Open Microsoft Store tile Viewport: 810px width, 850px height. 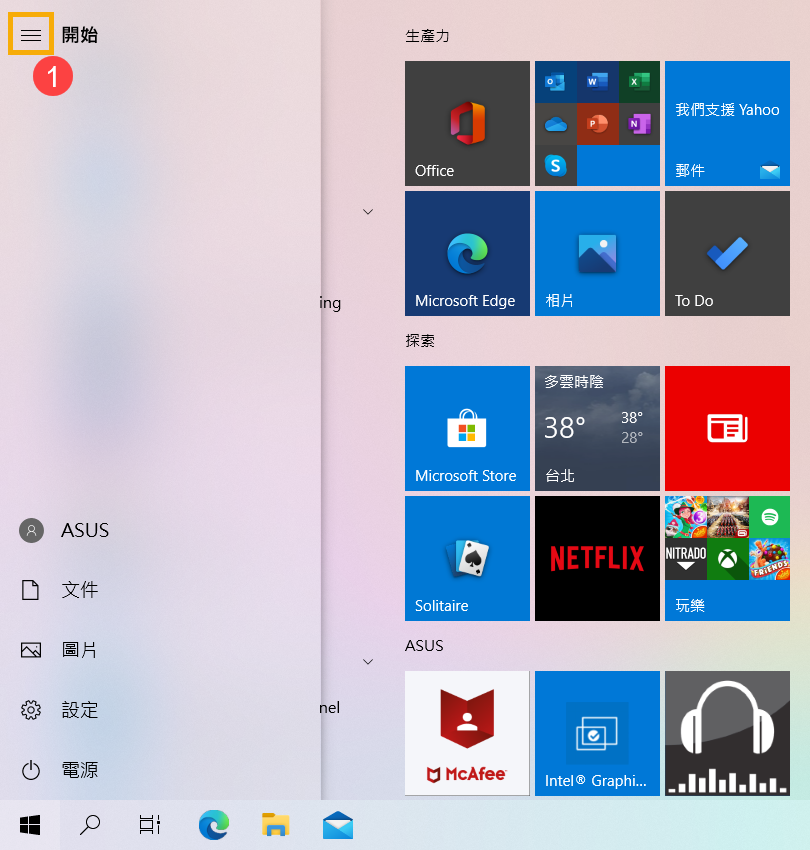point(467,428)
